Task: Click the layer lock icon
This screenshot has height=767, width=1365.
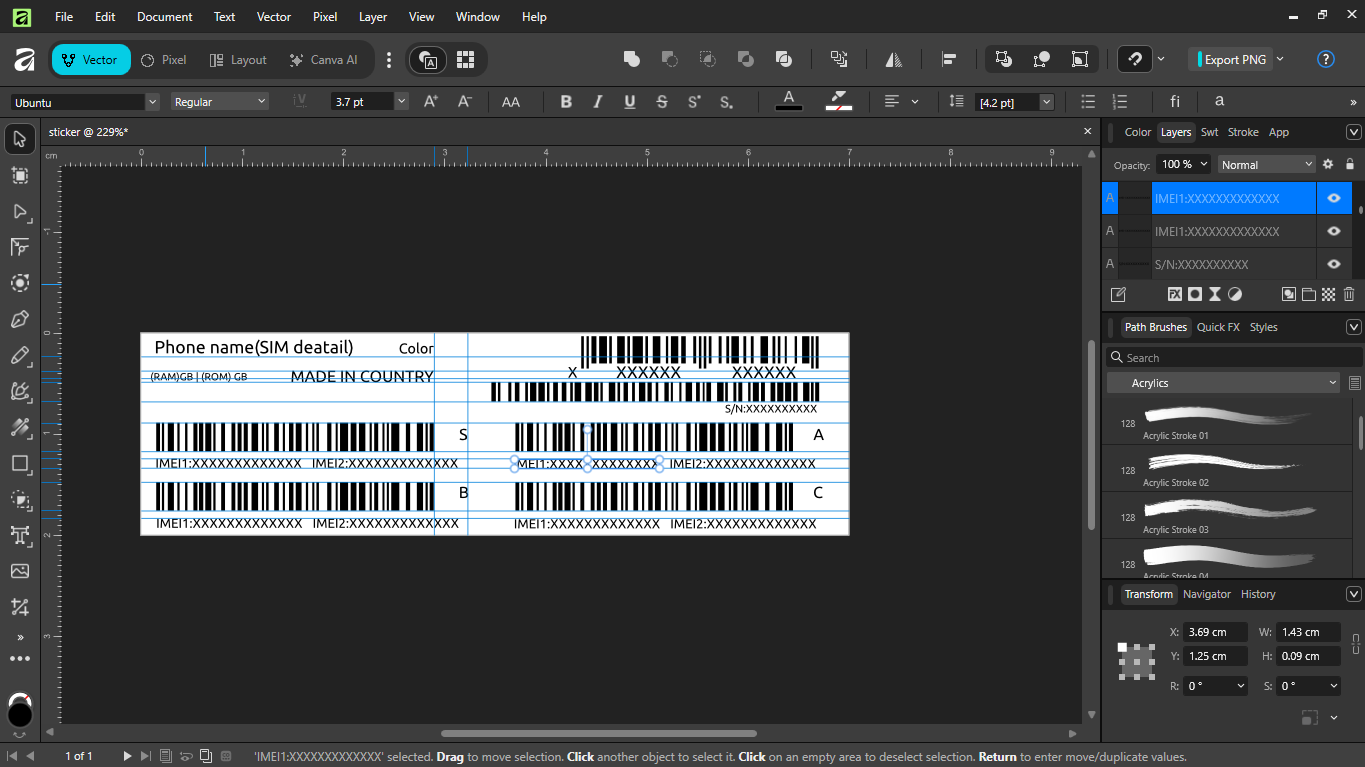Action: tap(1350, 164)
